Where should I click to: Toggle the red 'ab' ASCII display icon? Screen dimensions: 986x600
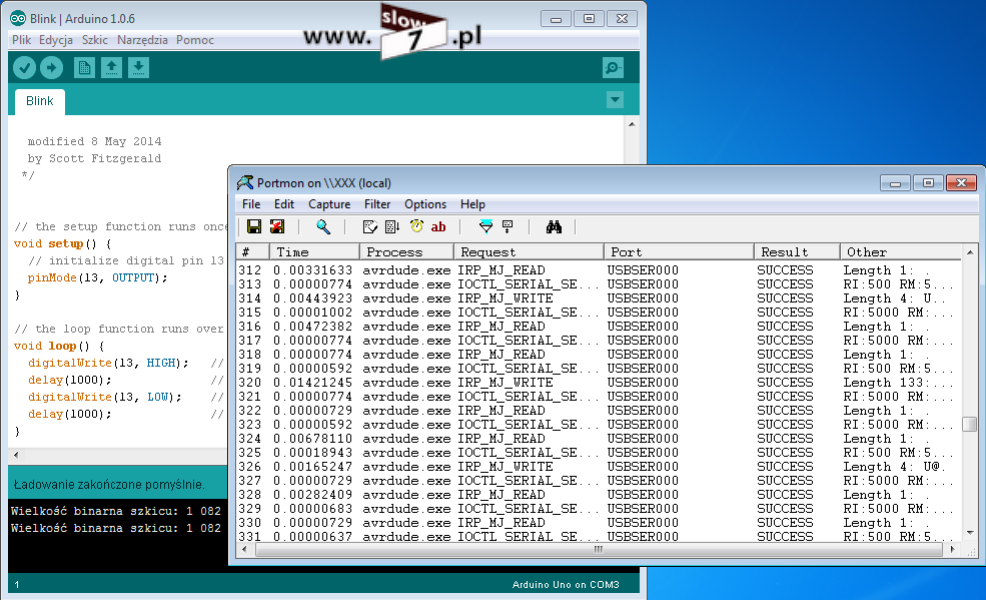click(x=438, y=226)
